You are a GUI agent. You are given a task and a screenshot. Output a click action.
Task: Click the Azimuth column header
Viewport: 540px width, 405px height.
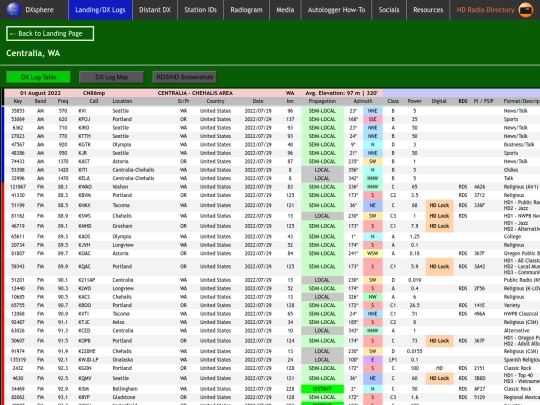(363, 101)
